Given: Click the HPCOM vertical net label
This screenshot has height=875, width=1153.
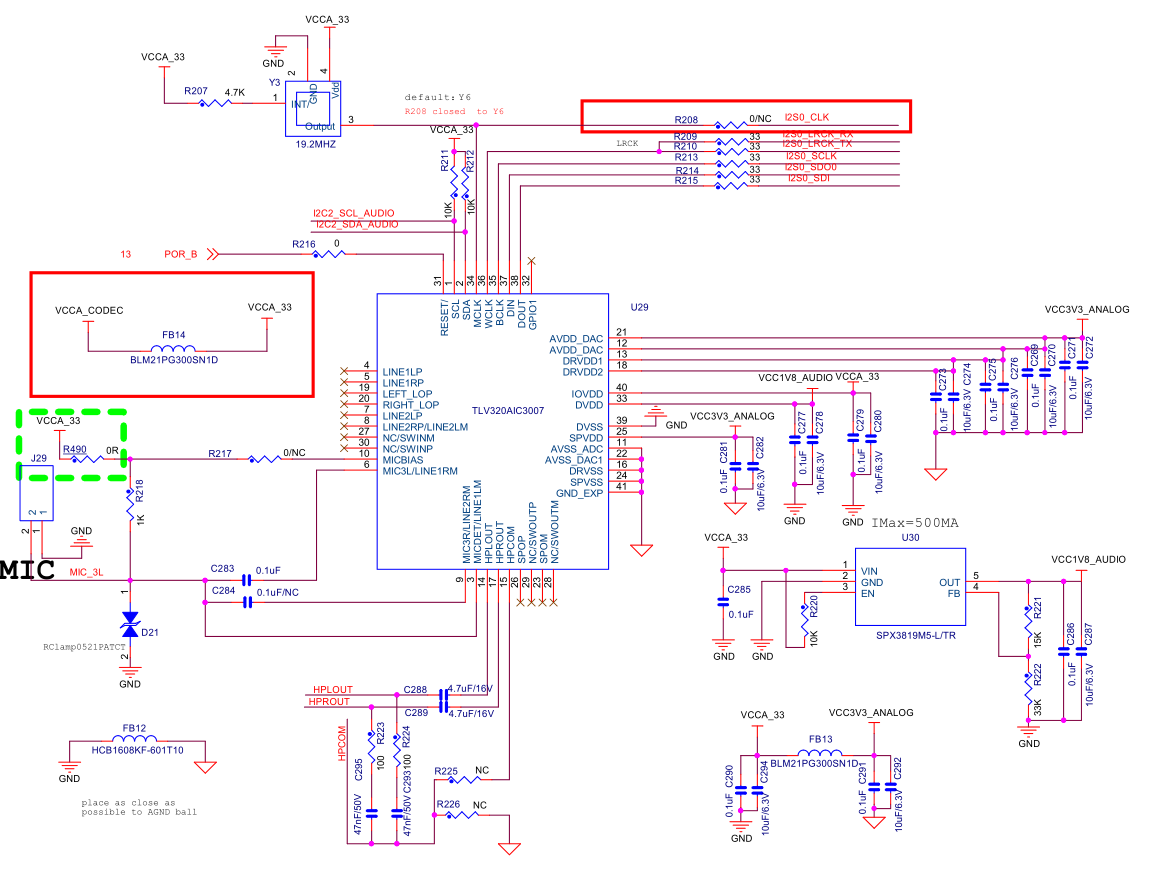Looking at the screenshot, I should tap(342, 743).
